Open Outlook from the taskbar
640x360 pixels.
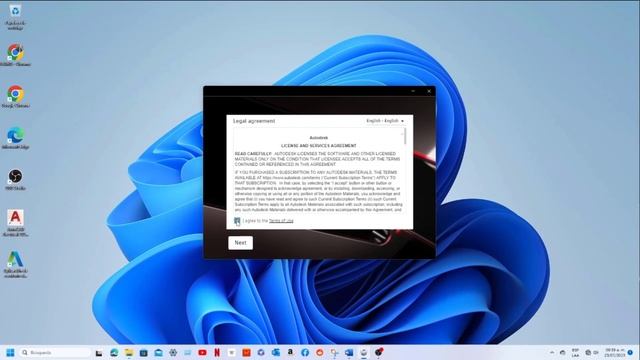[276, 352]
